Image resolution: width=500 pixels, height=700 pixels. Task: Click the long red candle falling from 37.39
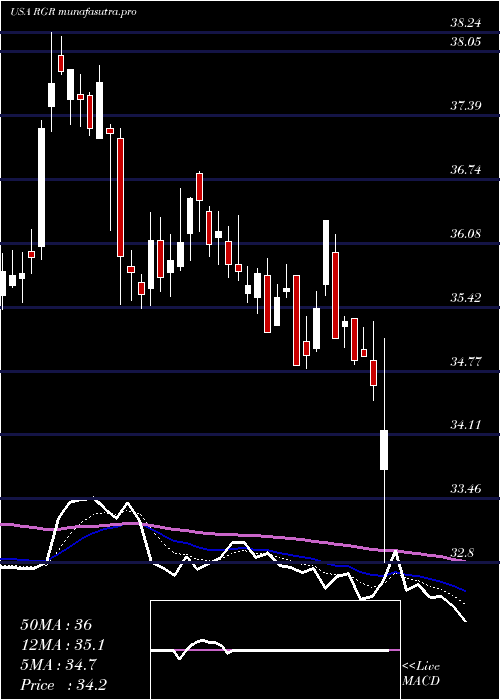tap(120, 198)
